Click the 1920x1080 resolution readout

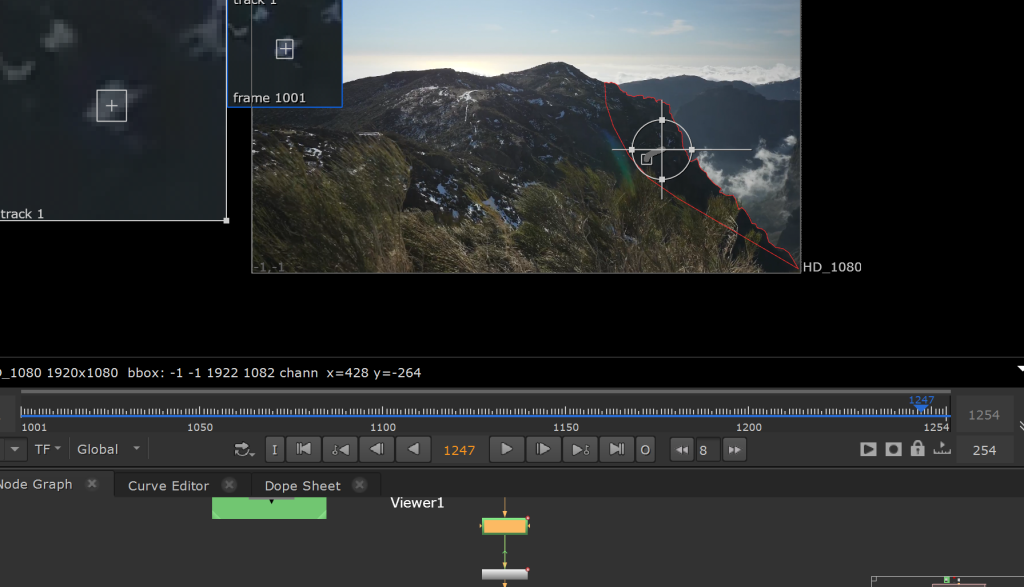(x=82, y=373)
